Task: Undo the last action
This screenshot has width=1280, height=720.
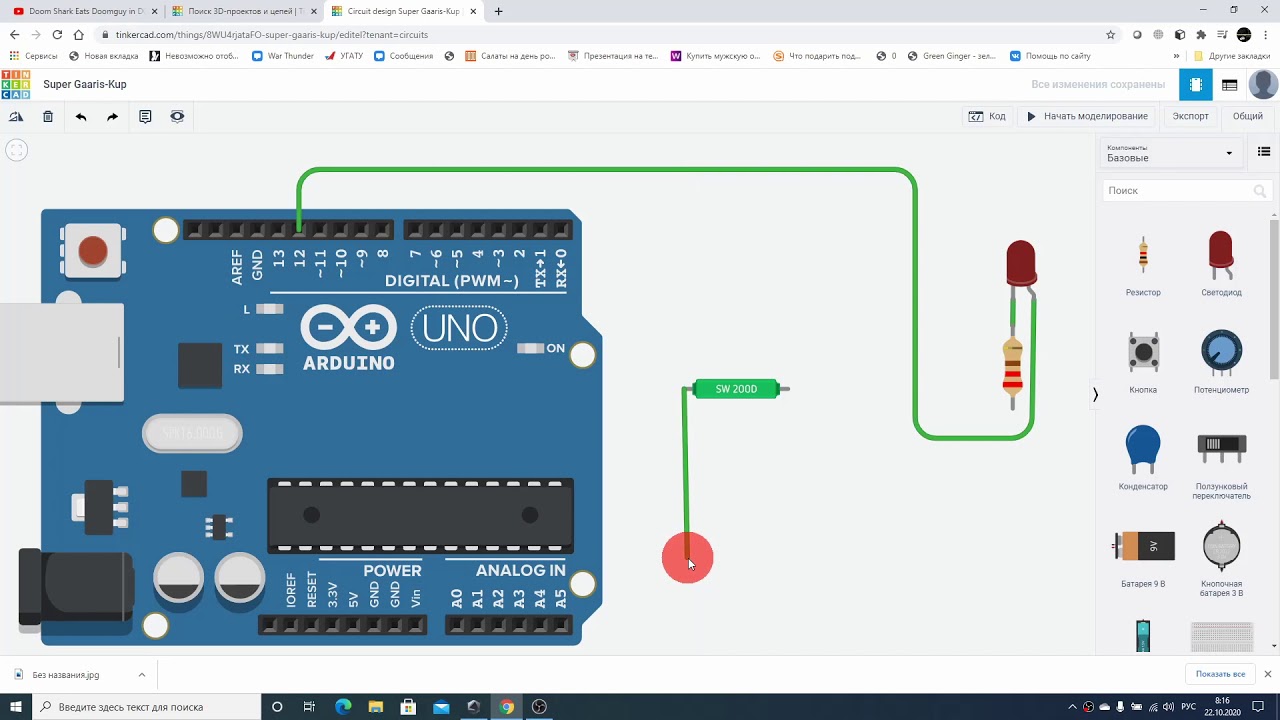Action: click(81, 117)
